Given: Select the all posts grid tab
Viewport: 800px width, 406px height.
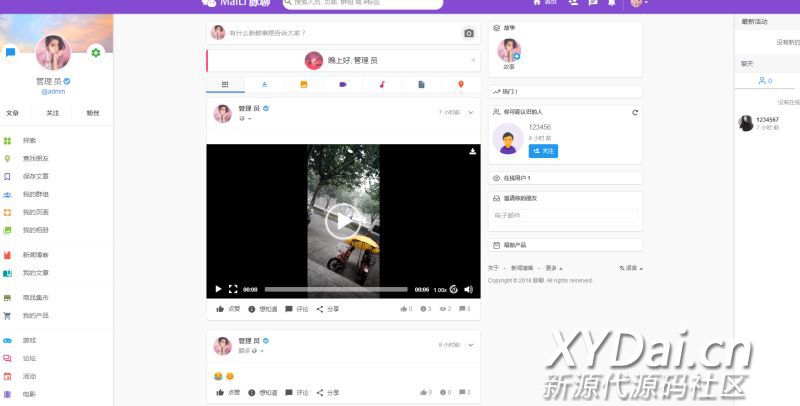Looking at the screenshot, I should (x=225, y=84).
